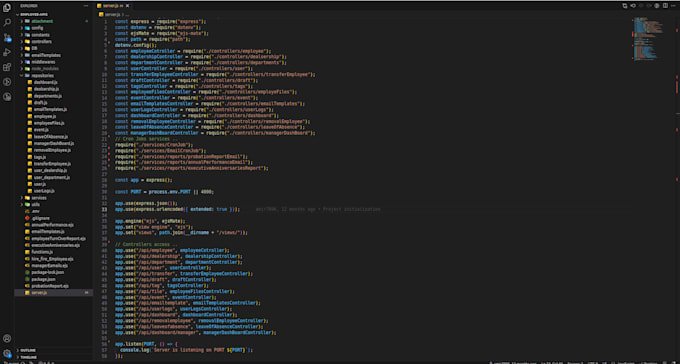Image resolution: width=680 pixels, height=364 pixels.
Task: Close the server.js editor tab
Action: coord(128,6)
